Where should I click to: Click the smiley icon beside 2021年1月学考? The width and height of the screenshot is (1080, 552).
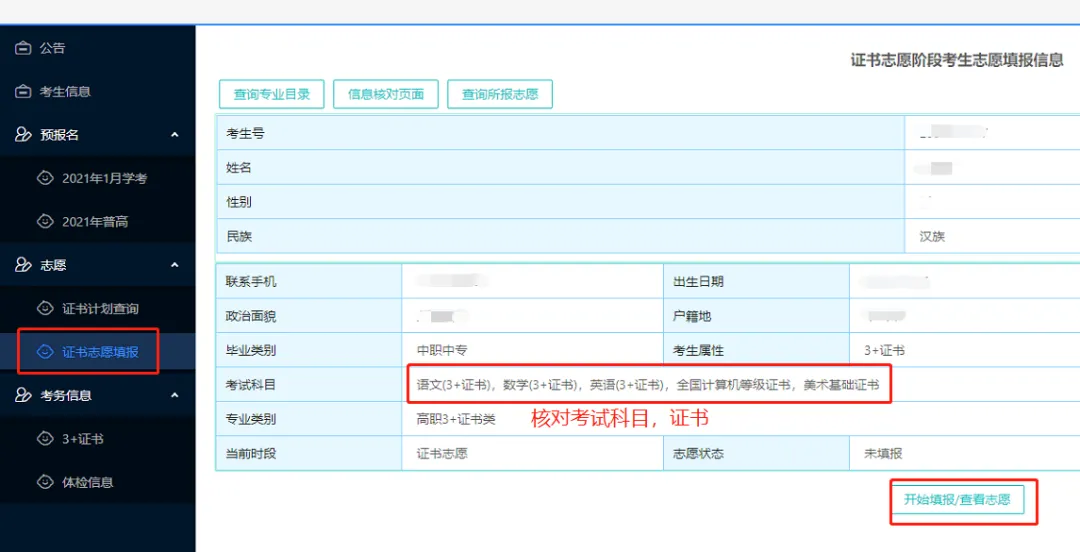point(45,178)
